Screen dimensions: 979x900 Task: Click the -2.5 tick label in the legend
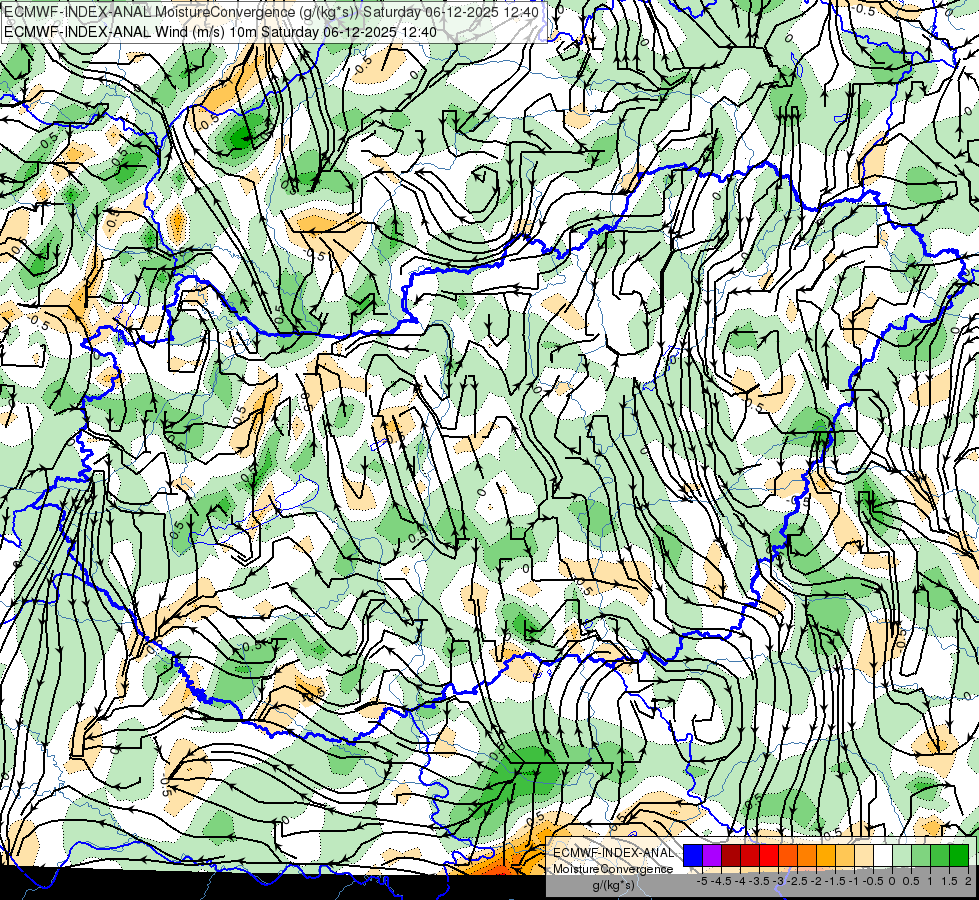tap(797, 881)
